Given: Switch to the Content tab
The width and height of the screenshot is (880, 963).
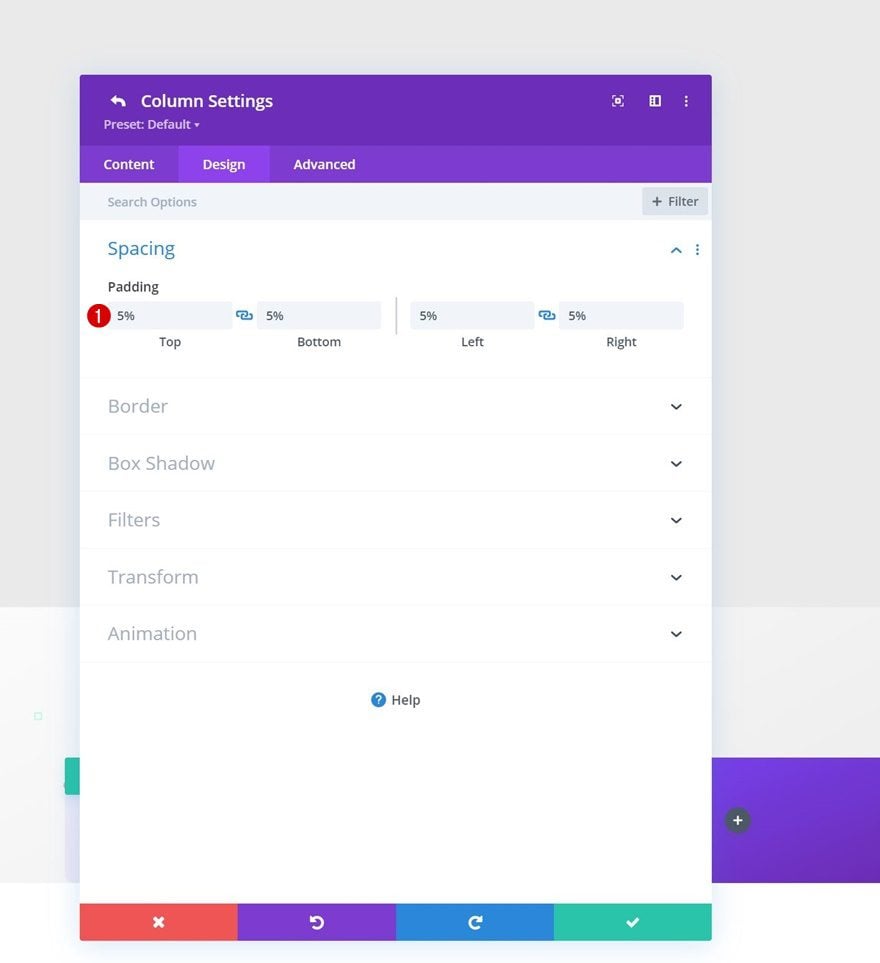Looking at the screenshot, I should pyautogui.click(x=129, y=164).
